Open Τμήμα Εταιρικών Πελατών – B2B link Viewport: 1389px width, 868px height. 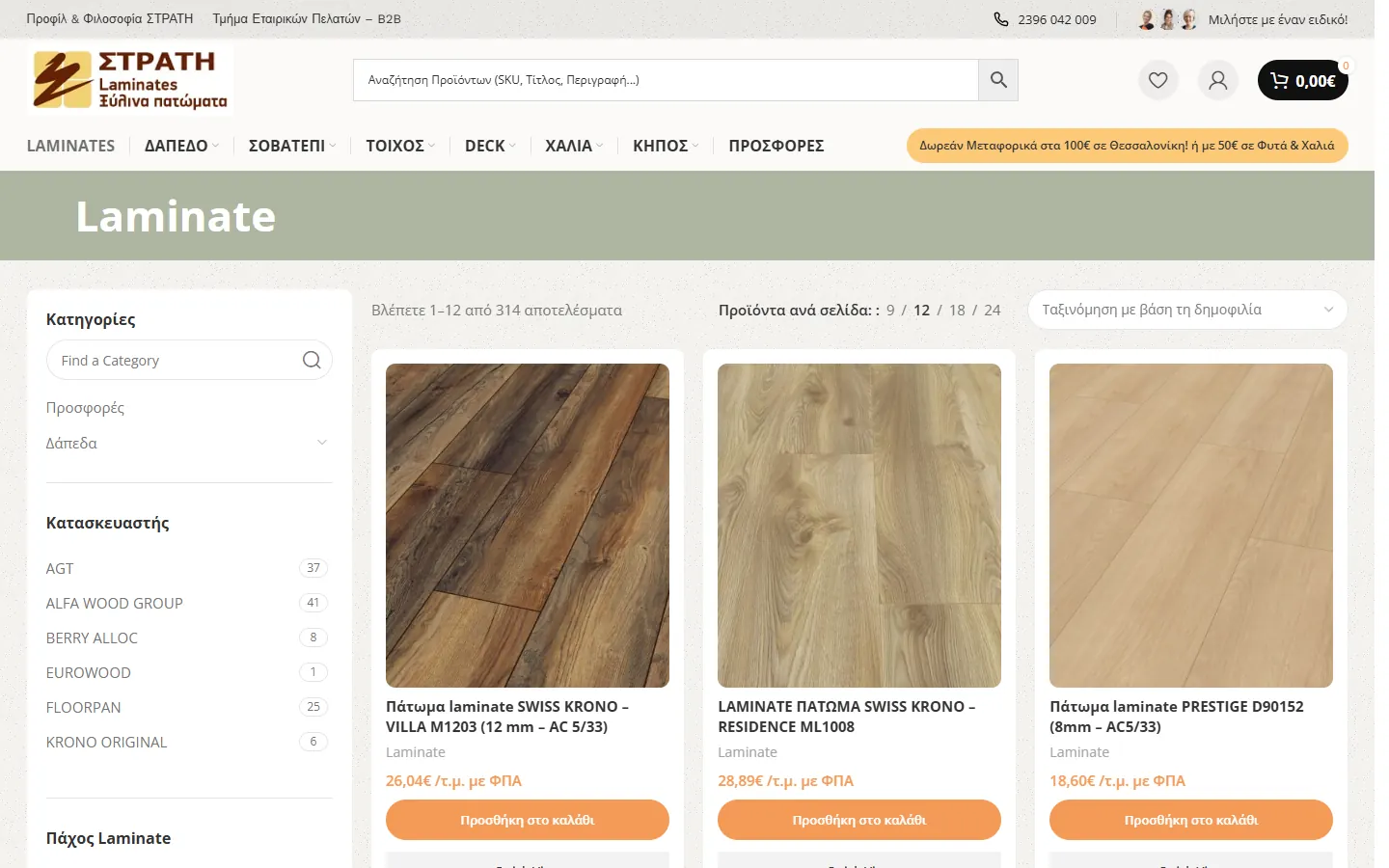click(307, 19)
